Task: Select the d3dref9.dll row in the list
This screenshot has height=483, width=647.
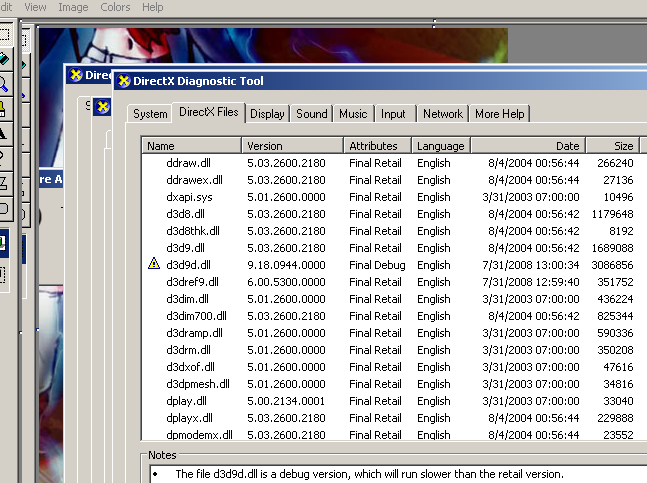Action: (188, 282)
